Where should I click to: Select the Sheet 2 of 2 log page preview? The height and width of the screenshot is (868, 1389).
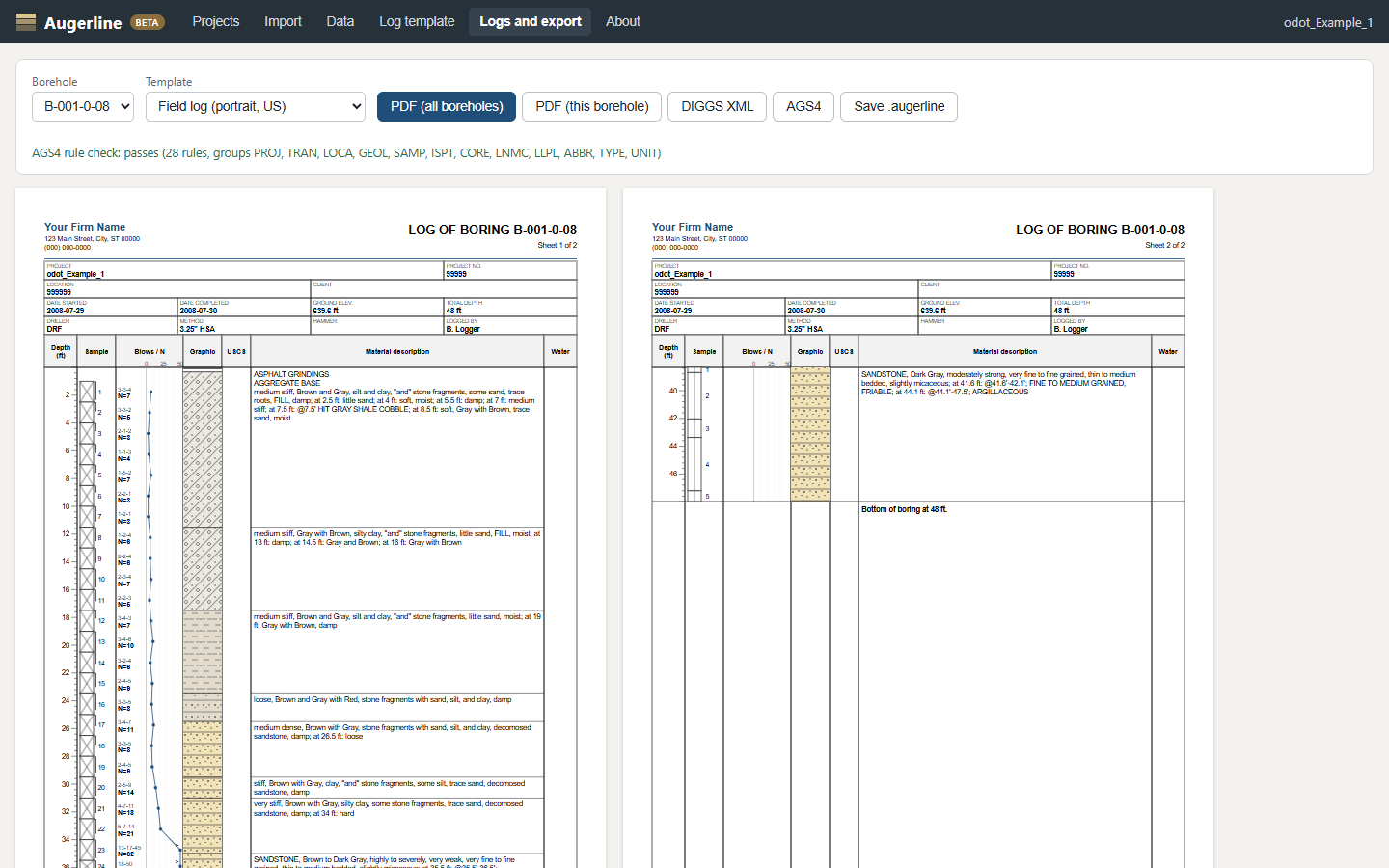click(x=918, y=529)
